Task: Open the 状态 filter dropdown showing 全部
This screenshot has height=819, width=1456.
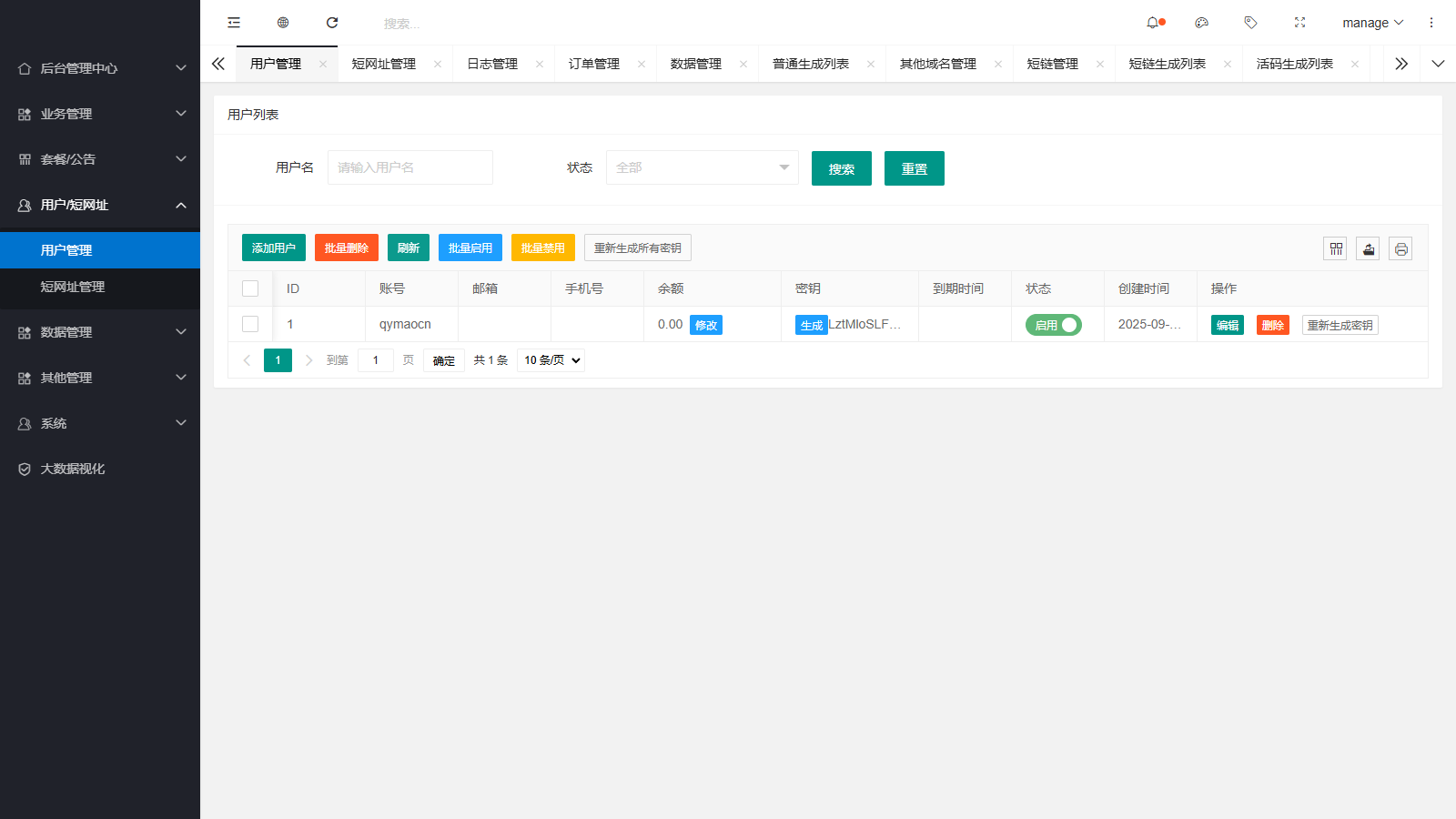Action: 702,167
